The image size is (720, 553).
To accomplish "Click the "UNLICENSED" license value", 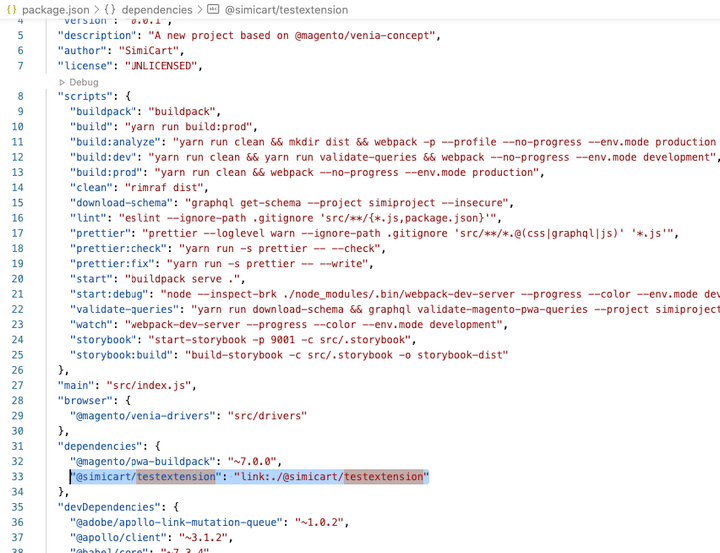I will tap(161, 66).
